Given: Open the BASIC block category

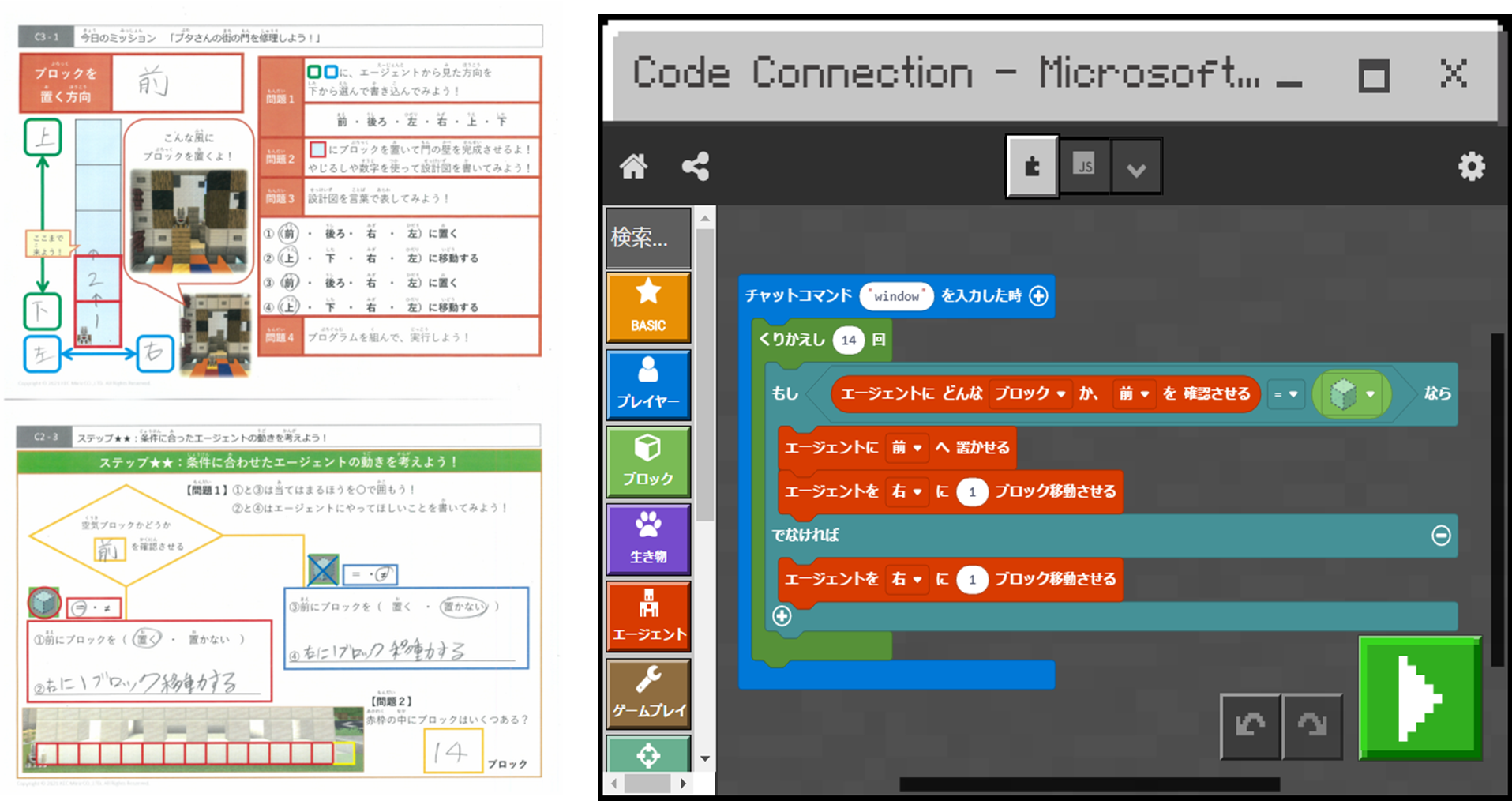Looking at the screenshot, I should point(648,306).
